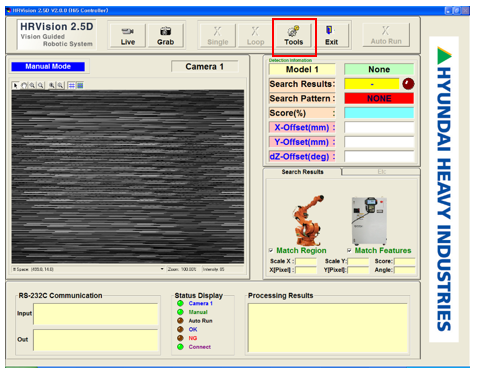Click the first magnifier zoom icon
Screen dimensions: 479x371
32,85
